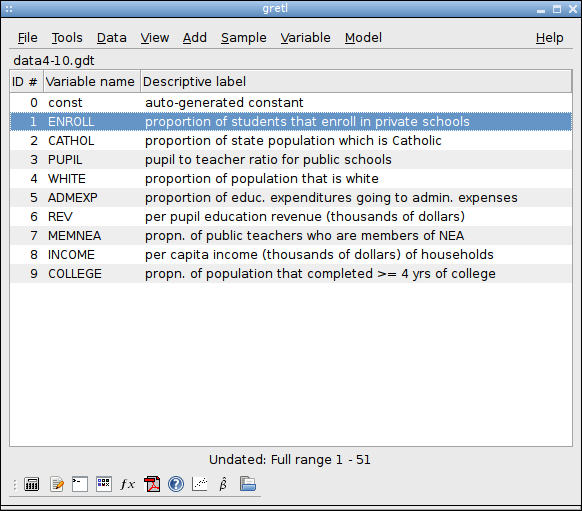
Task: Open the gretl console icon
Action: pos(80,484)
